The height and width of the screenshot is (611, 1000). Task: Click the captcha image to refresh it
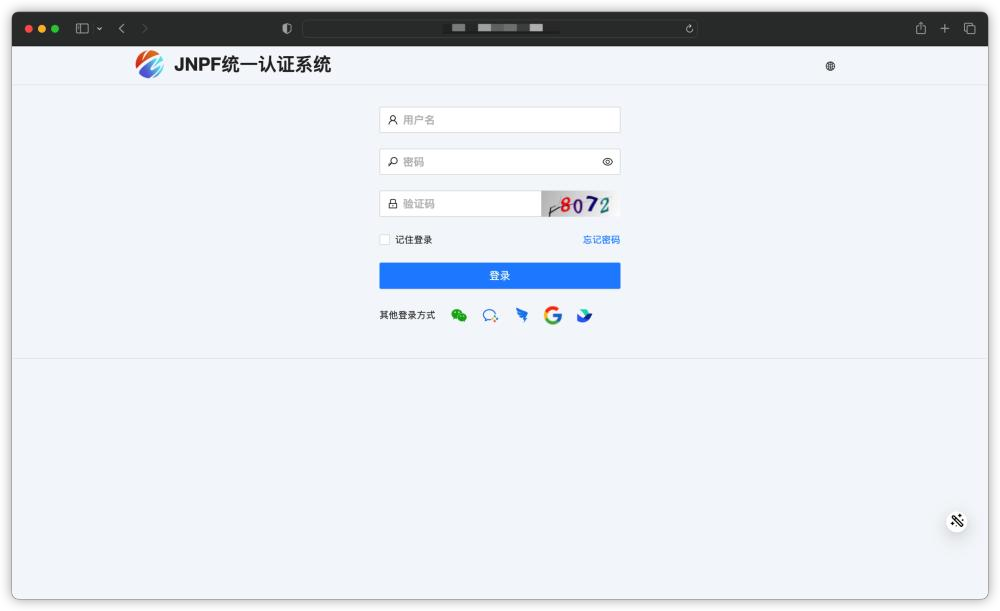tap(580, 203)
